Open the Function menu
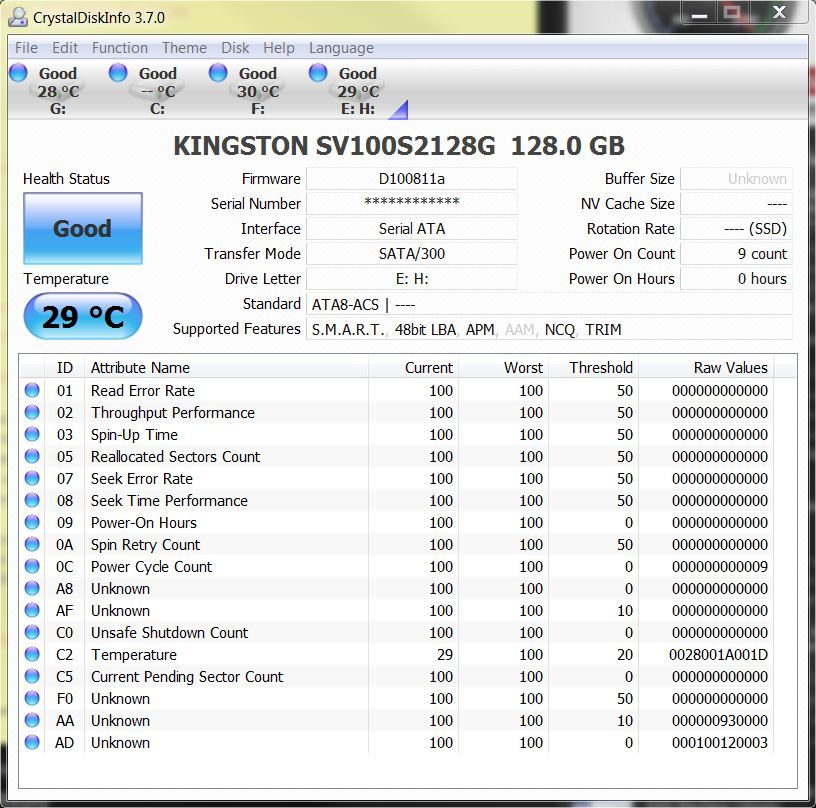Viewport: 816px width, 808px height. tap(120, 48)
